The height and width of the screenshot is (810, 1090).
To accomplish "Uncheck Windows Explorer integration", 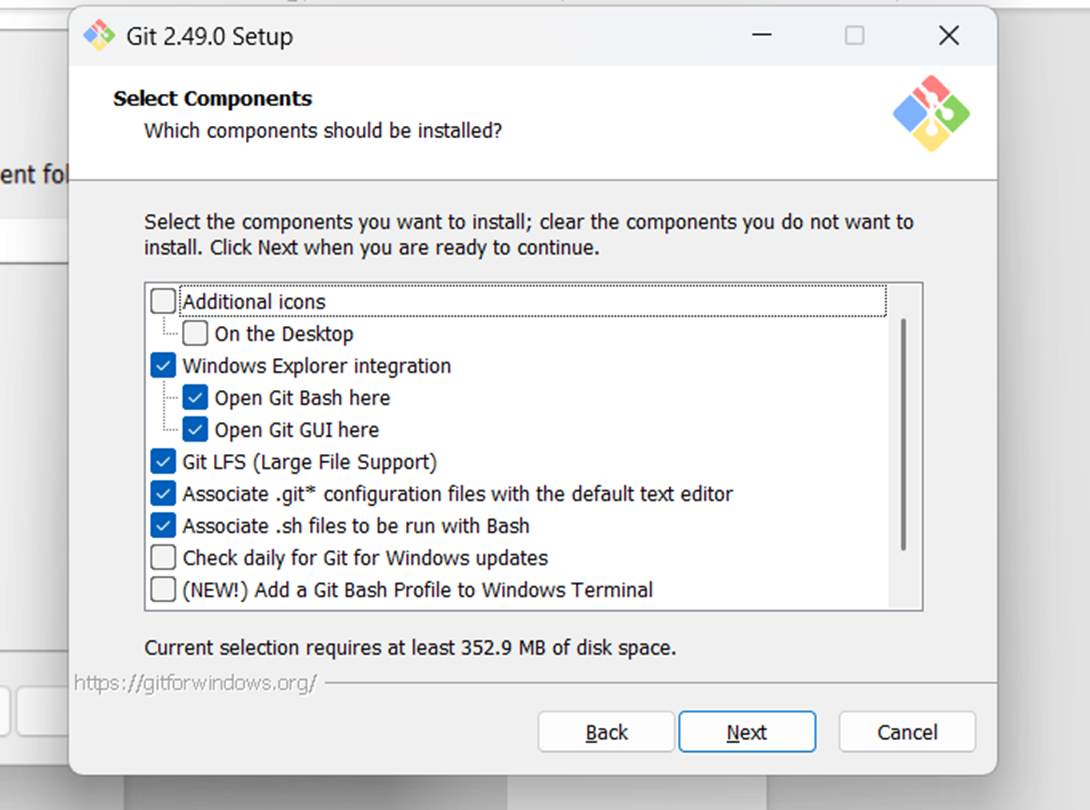I will click(163, 365).
